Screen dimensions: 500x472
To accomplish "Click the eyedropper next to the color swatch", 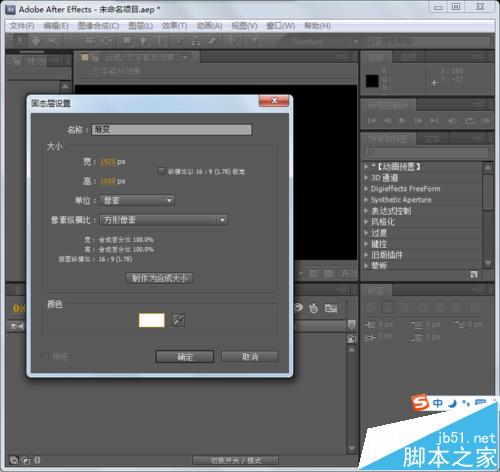I will [x=178, y=320].
